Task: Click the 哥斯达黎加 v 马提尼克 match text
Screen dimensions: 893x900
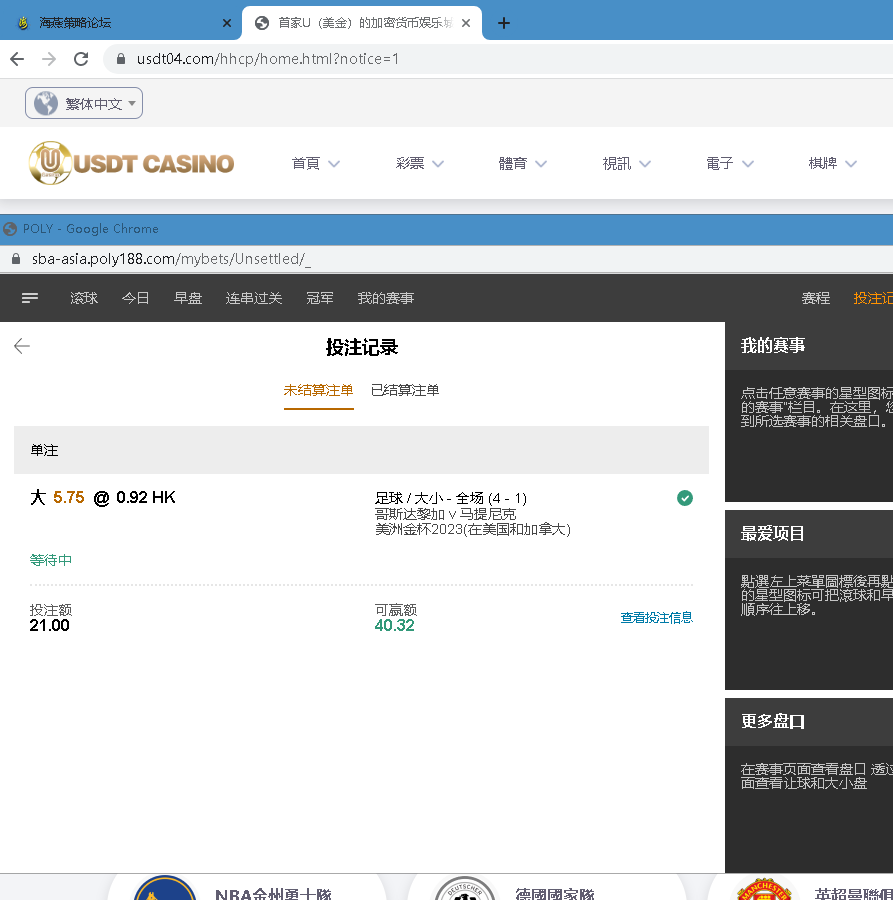Action: point(445,514)
